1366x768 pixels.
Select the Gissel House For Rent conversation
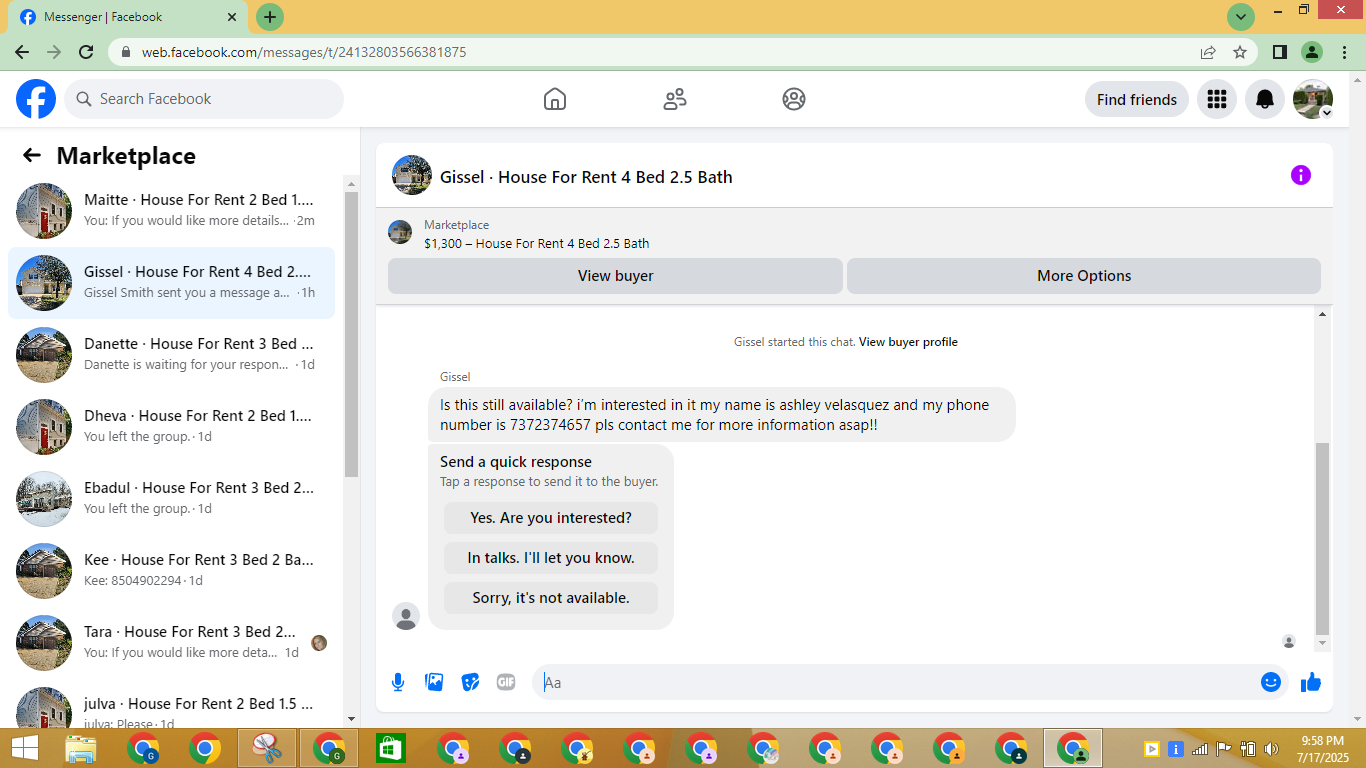click(x=171, y=283)
